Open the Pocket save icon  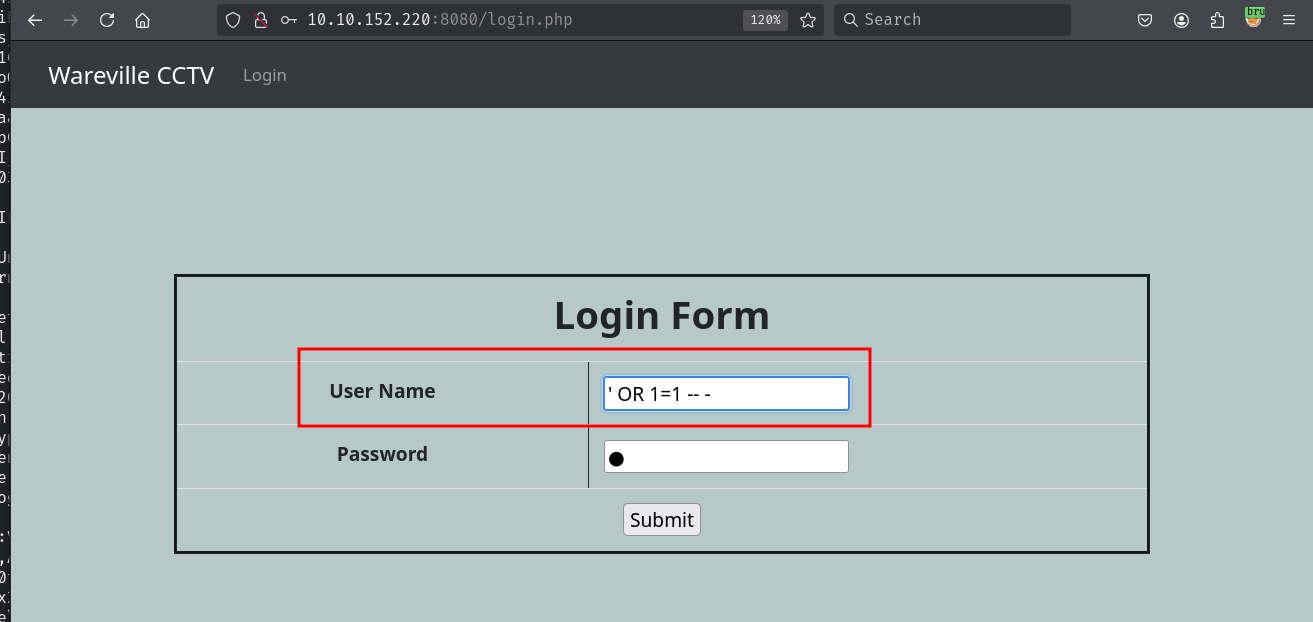click(x=1146, y=20)
